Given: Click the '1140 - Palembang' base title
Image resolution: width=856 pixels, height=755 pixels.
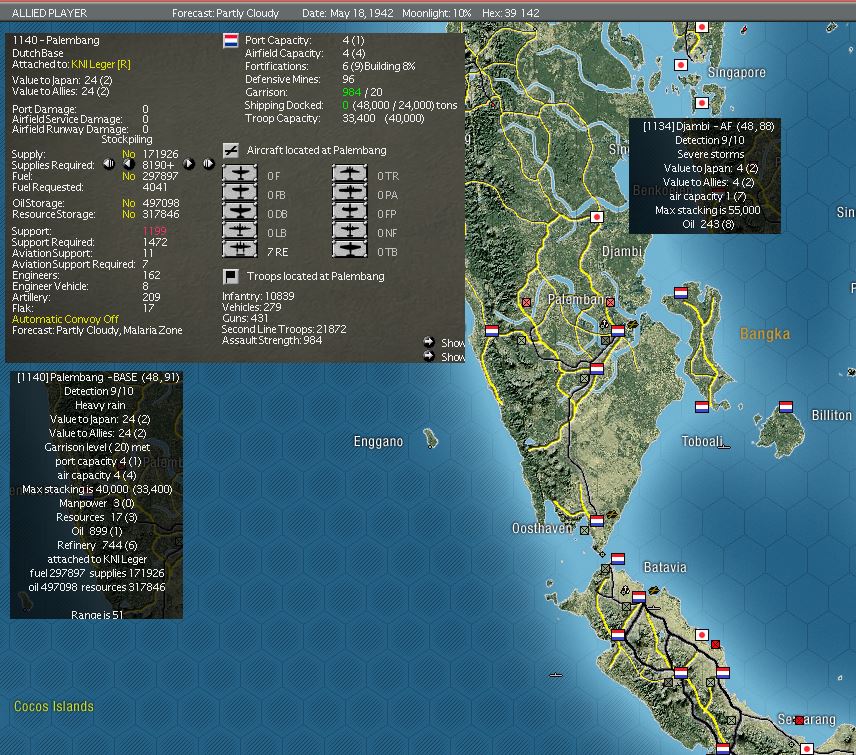Looking at the screenshot, I should (x=56, y=40).
